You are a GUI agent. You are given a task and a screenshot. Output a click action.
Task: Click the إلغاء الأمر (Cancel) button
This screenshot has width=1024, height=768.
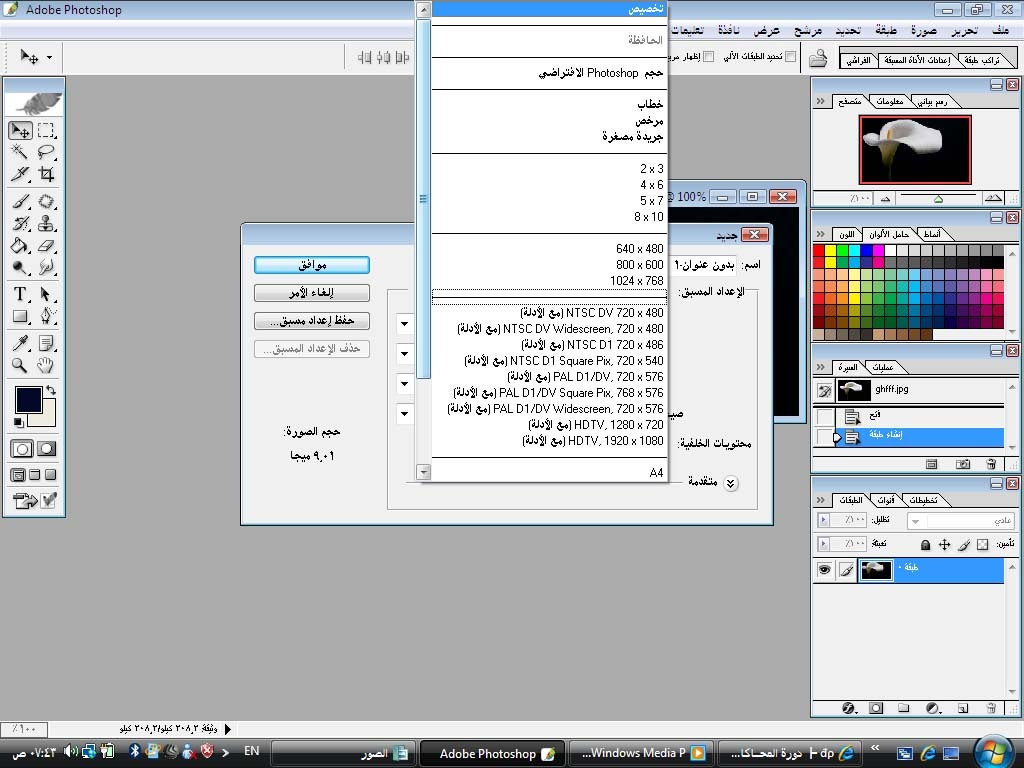point(311,293)
